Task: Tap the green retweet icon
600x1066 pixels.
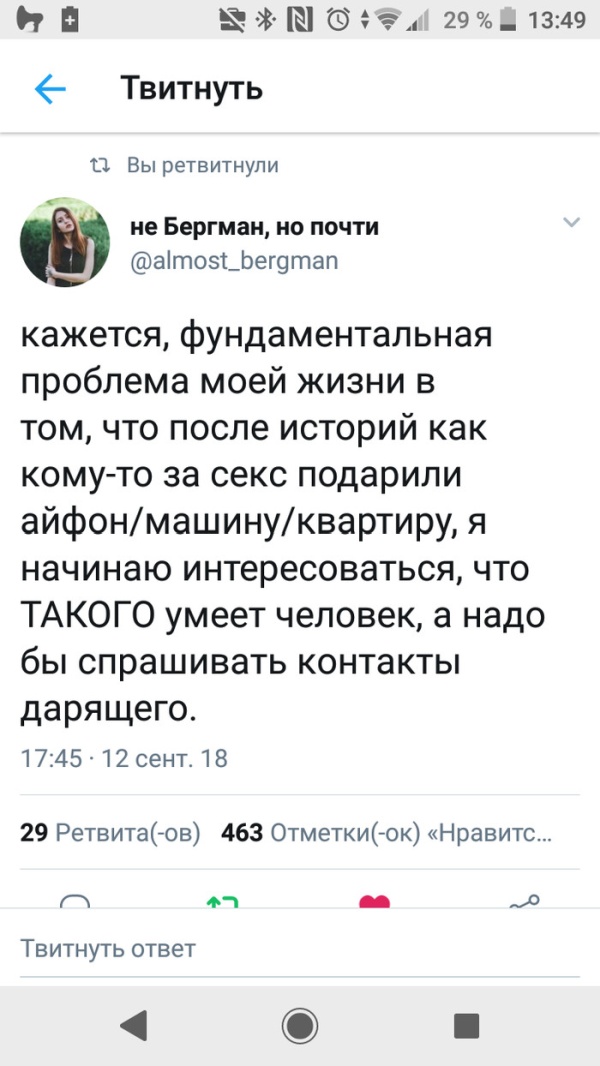Action: (x=221, y=902)
